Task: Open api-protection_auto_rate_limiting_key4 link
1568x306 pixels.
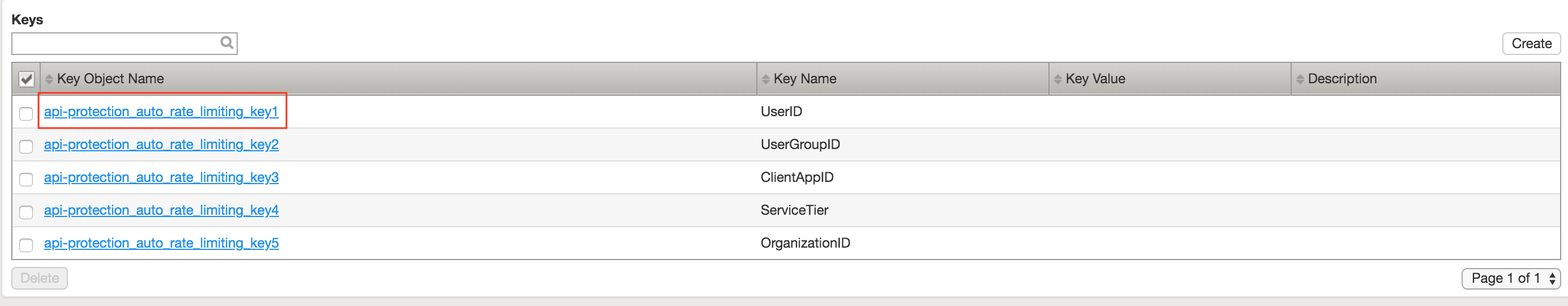Action: (161, 210)
